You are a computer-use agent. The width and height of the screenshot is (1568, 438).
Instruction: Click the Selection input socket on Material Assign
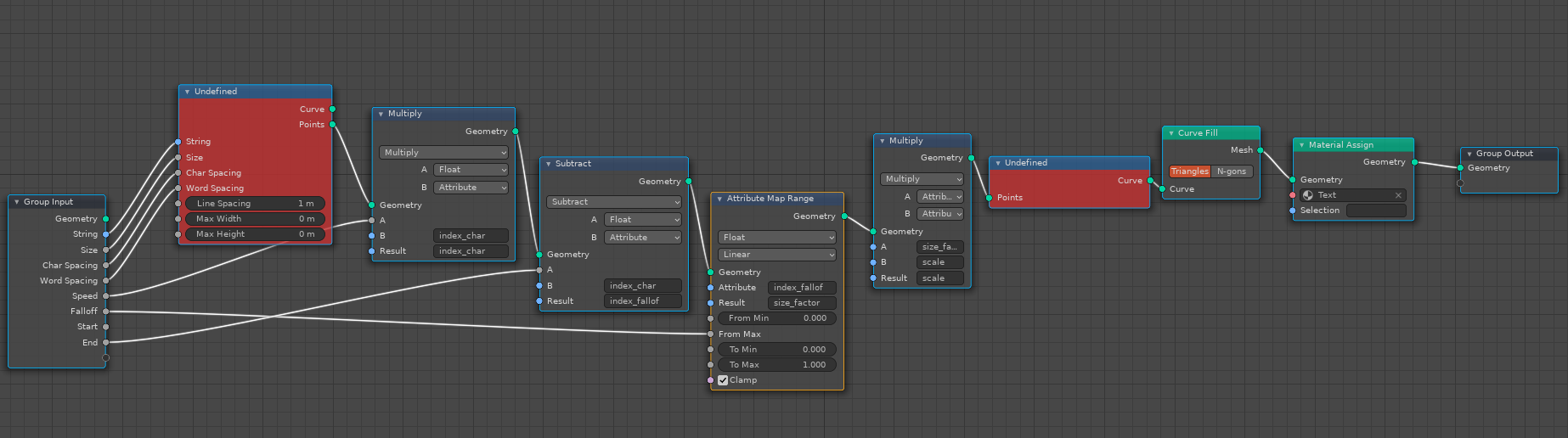tap(1293, 211)
